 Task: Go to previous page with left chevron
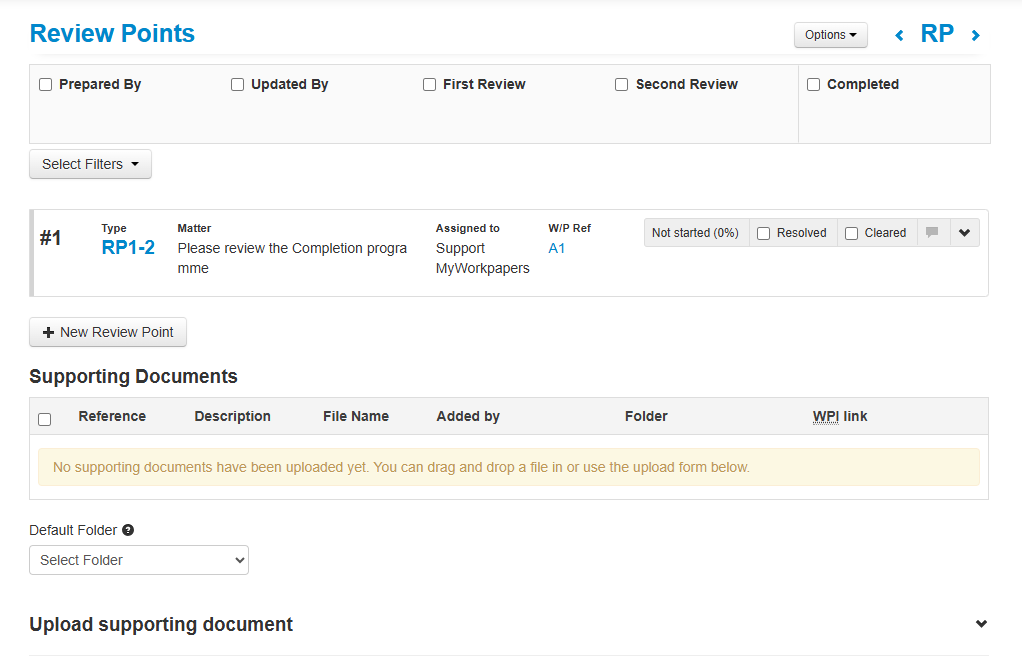[x=899, y=36]
